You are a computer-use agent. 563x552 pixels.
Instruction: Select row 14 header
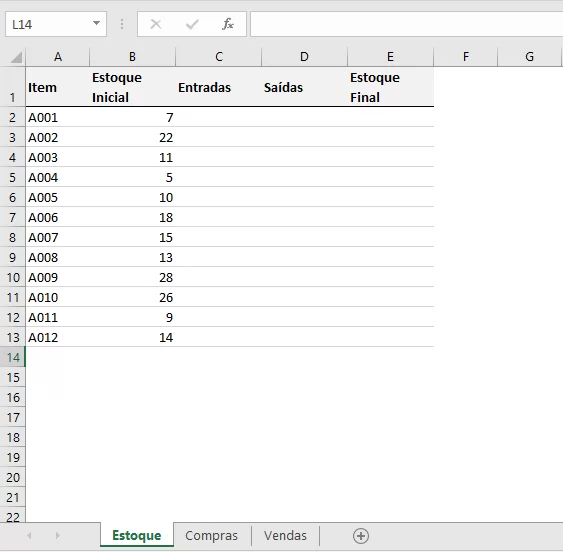click(13, 357)
